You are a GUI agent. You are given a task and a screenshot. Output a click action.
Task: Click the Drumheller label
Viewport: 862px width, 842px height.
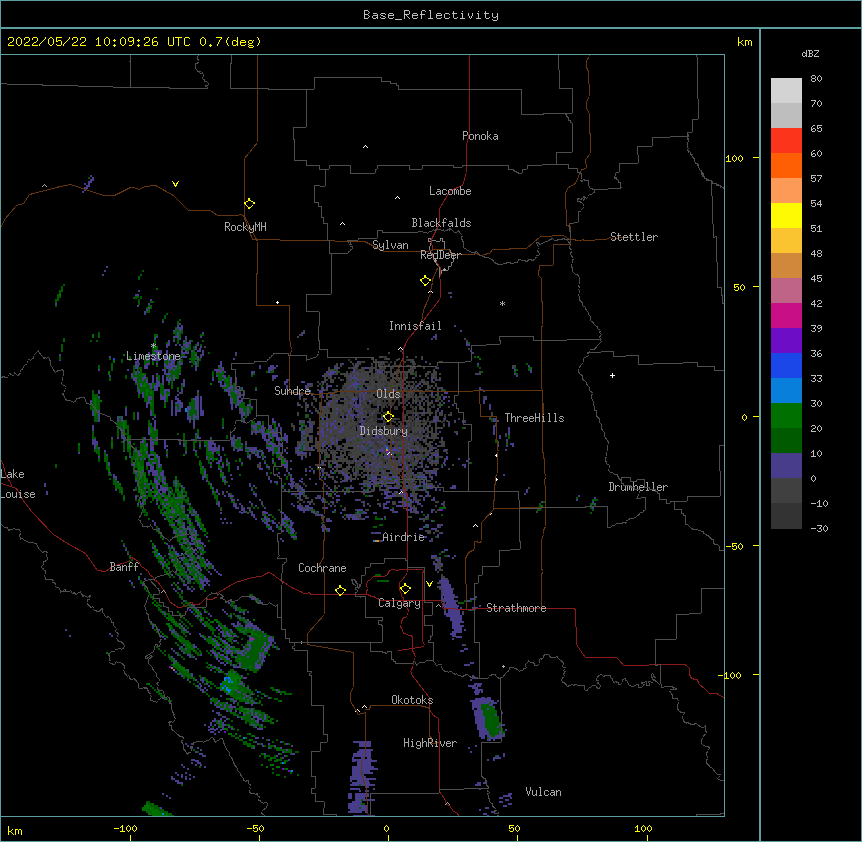pos(638,487)
